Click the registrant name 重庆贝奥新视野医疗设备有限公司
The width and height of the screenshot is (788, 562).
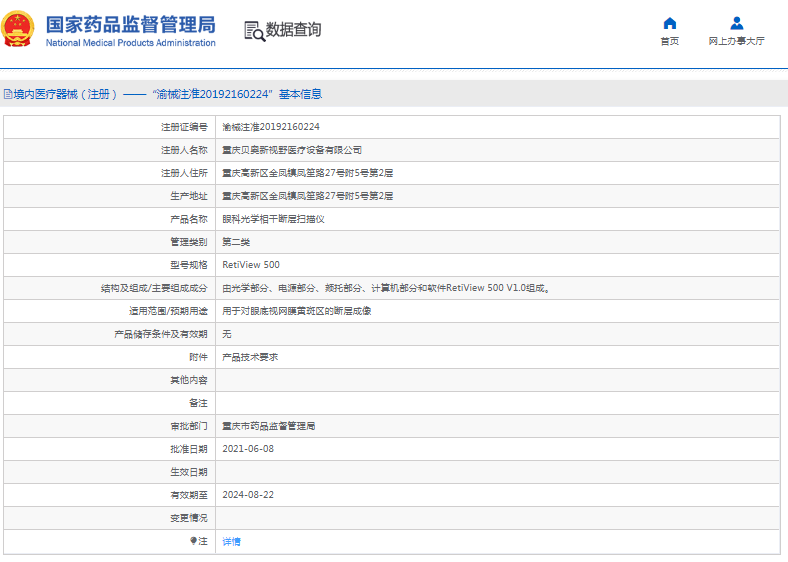point(291,150)
